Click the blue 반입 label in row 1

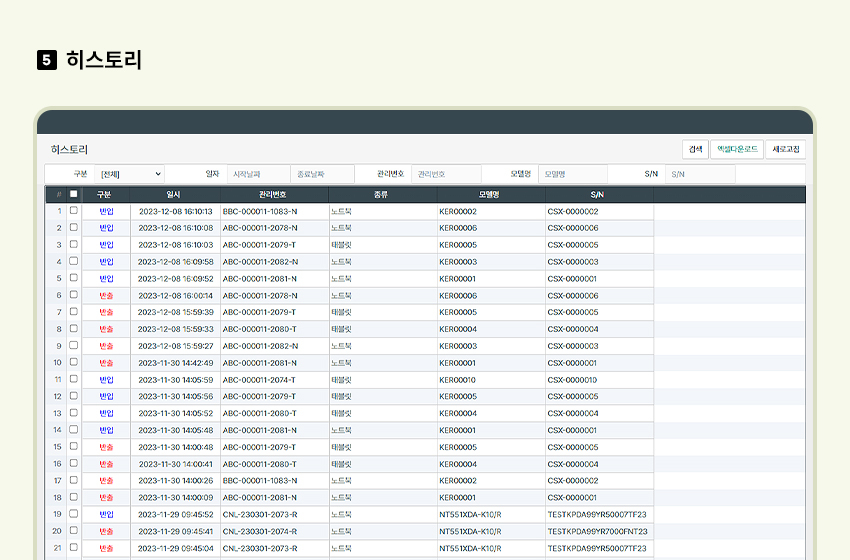tap(106, 211)
